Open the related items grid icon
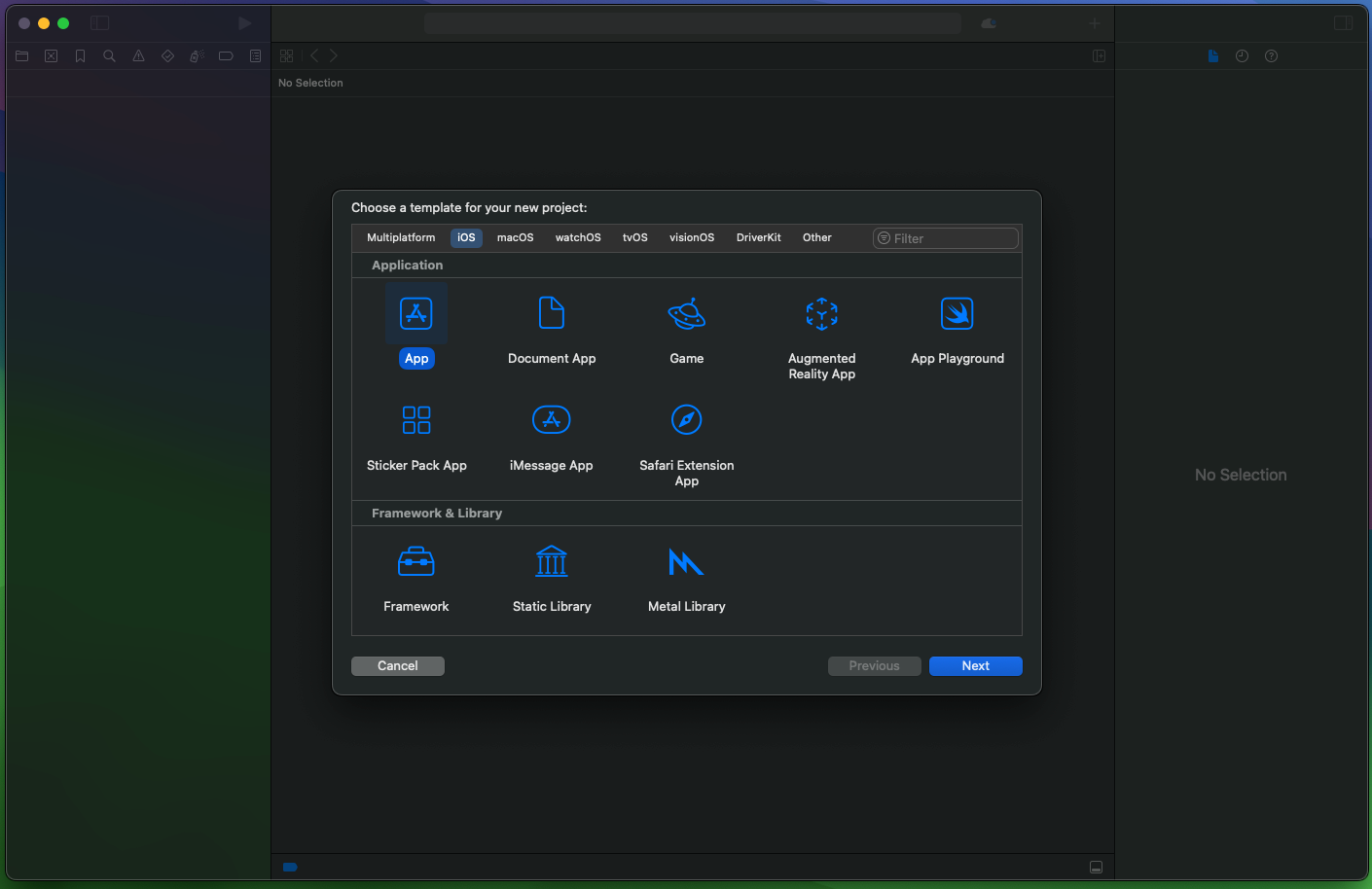Image resolution: width=1372 pixels, height=889 pixels. tap(286, 56)
